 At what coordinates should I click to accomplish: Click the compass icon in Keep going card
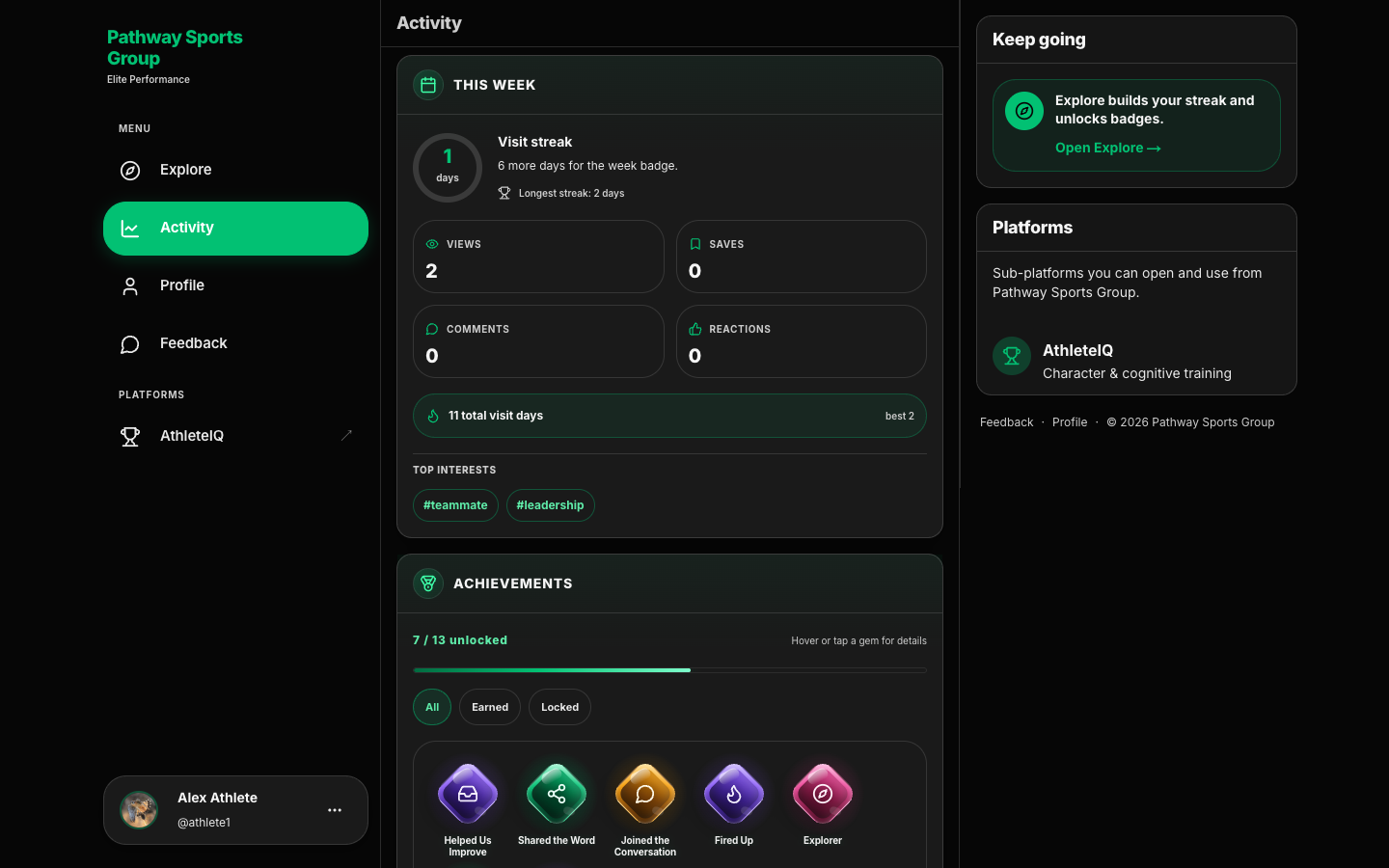tap(1024, 111)
